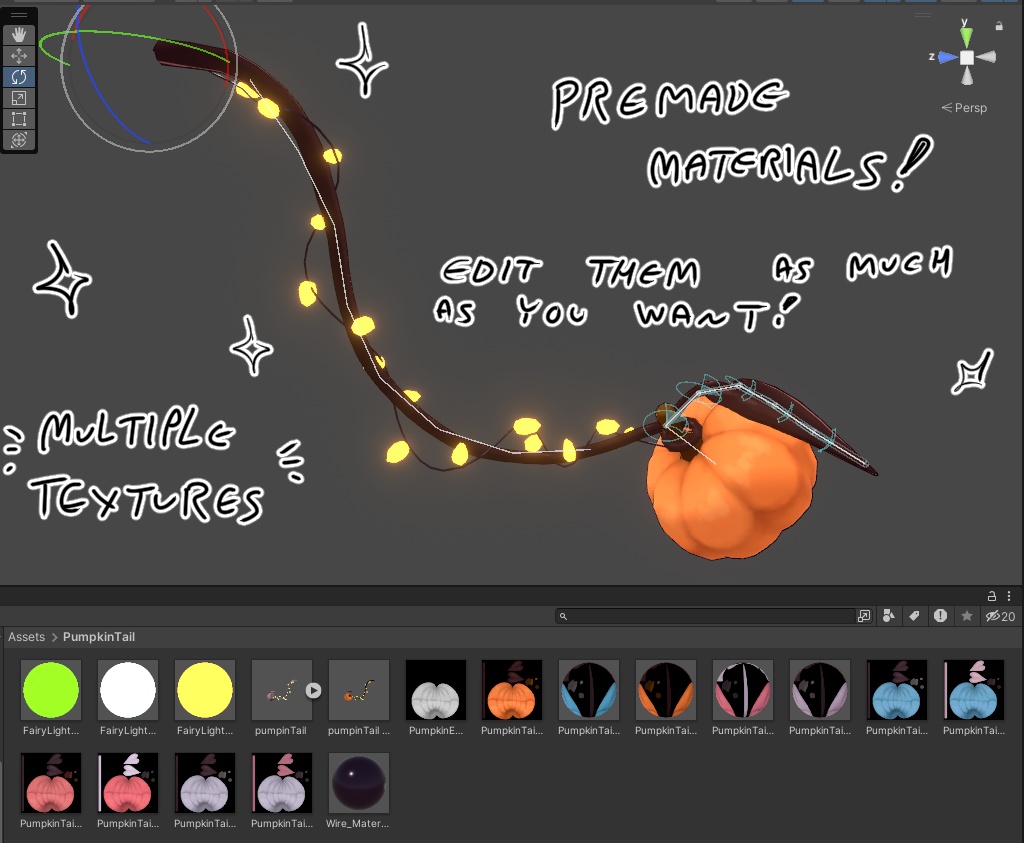The height and width of the screenshot is (843, 1024).
Task: Switch to Perspective view via Persp label
Action: (x=964, y=107)
